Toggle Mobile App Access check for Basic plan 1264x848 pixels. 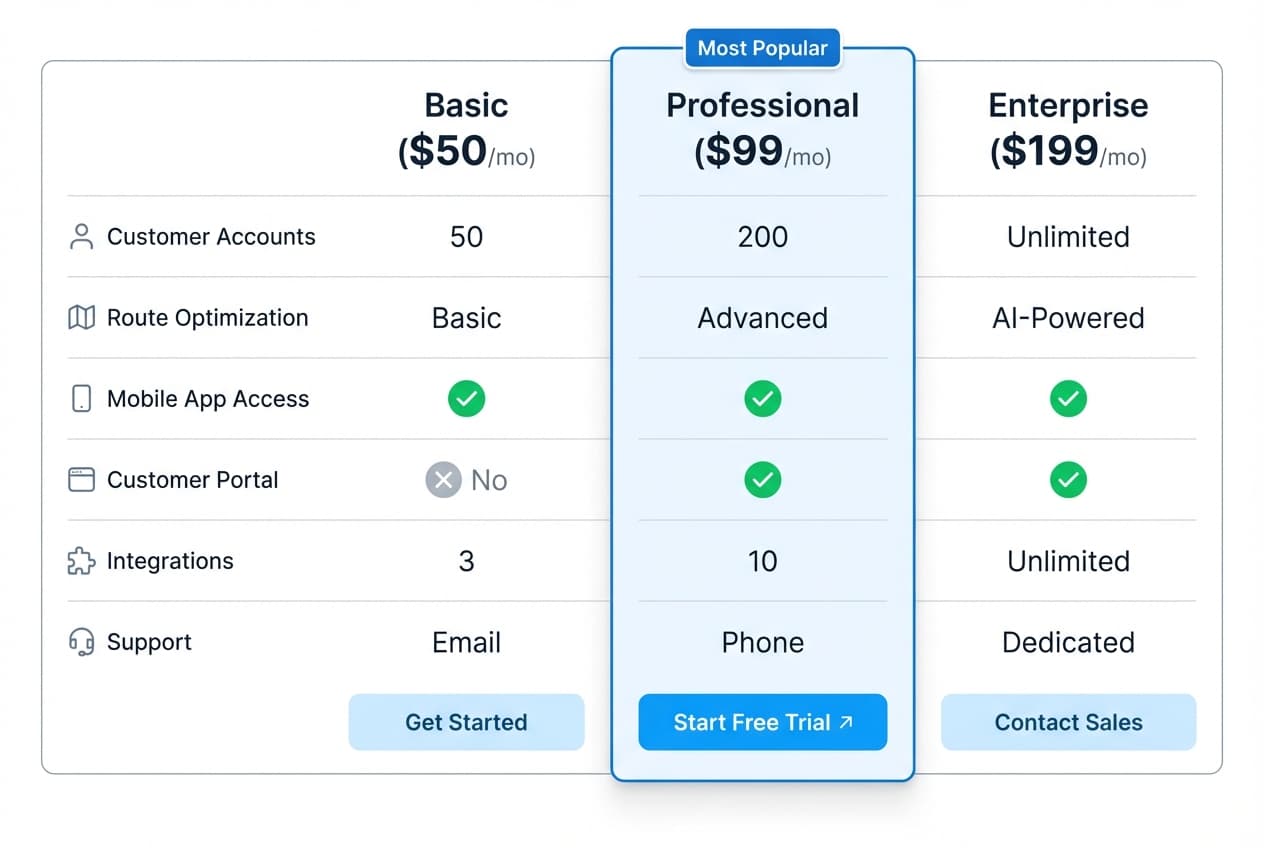point(466,399)
